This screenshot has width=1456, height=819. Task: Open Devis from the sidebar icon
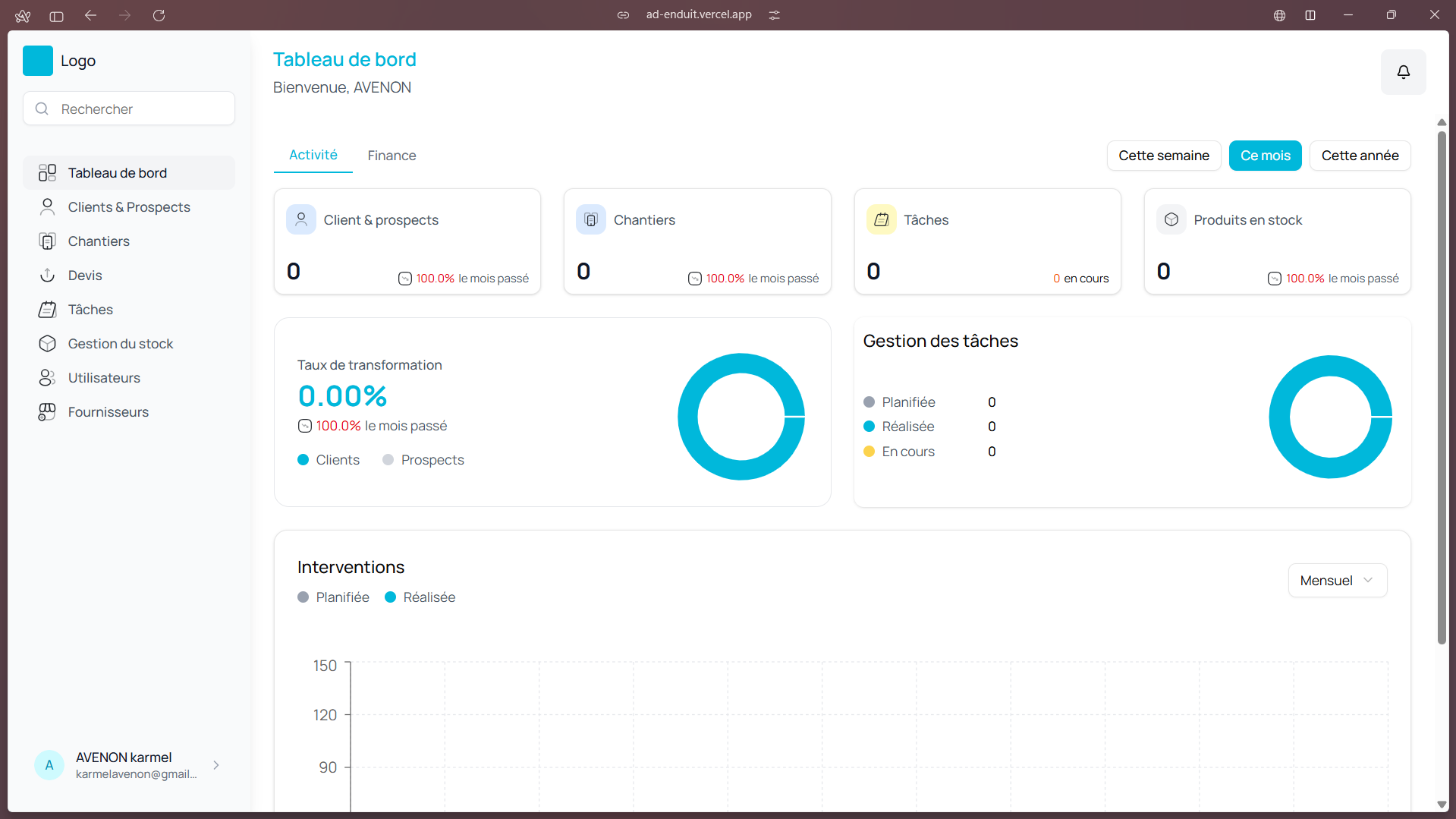click(47, 276)
